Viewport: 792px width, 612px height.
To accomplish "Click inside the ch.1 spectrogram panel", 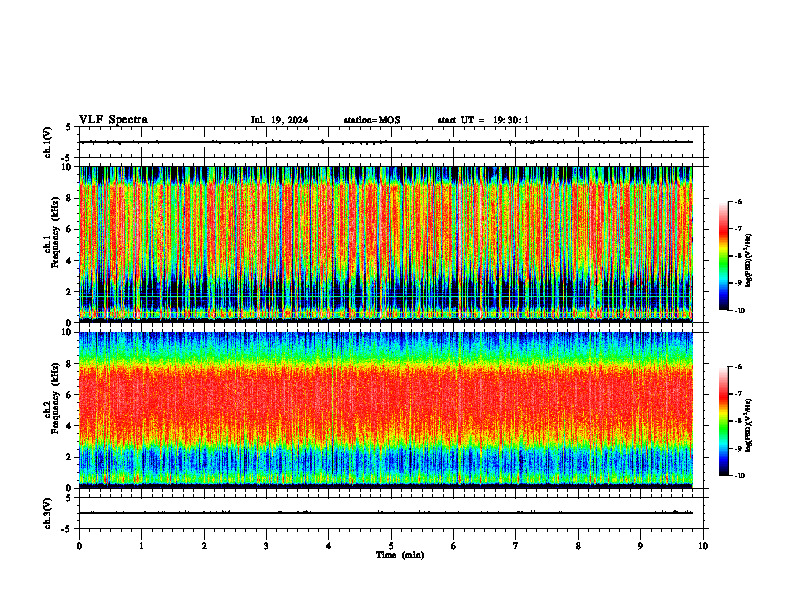I will [386, 244].
